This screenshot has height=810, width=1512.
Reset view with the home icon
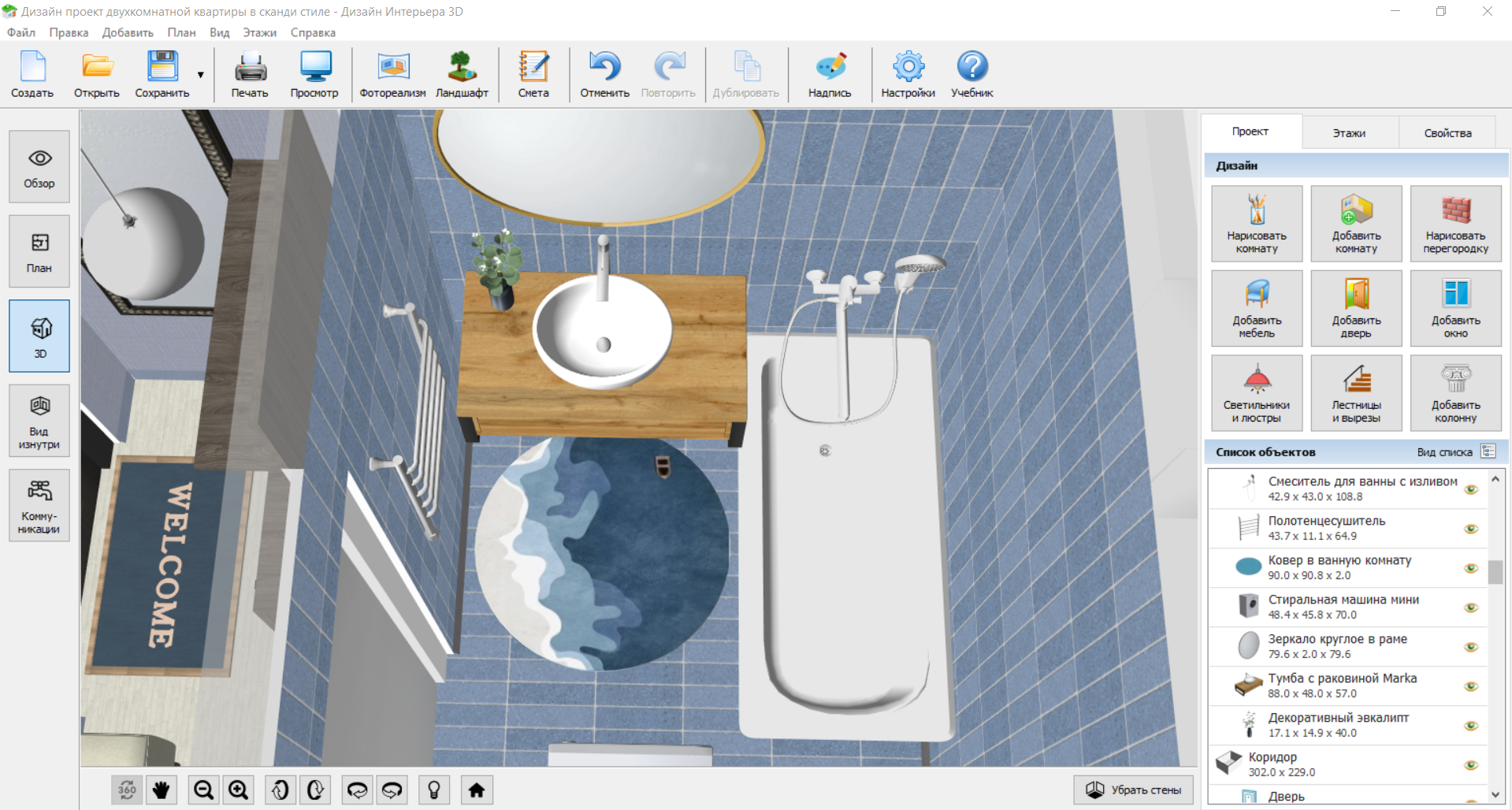(x=477, y=790)
